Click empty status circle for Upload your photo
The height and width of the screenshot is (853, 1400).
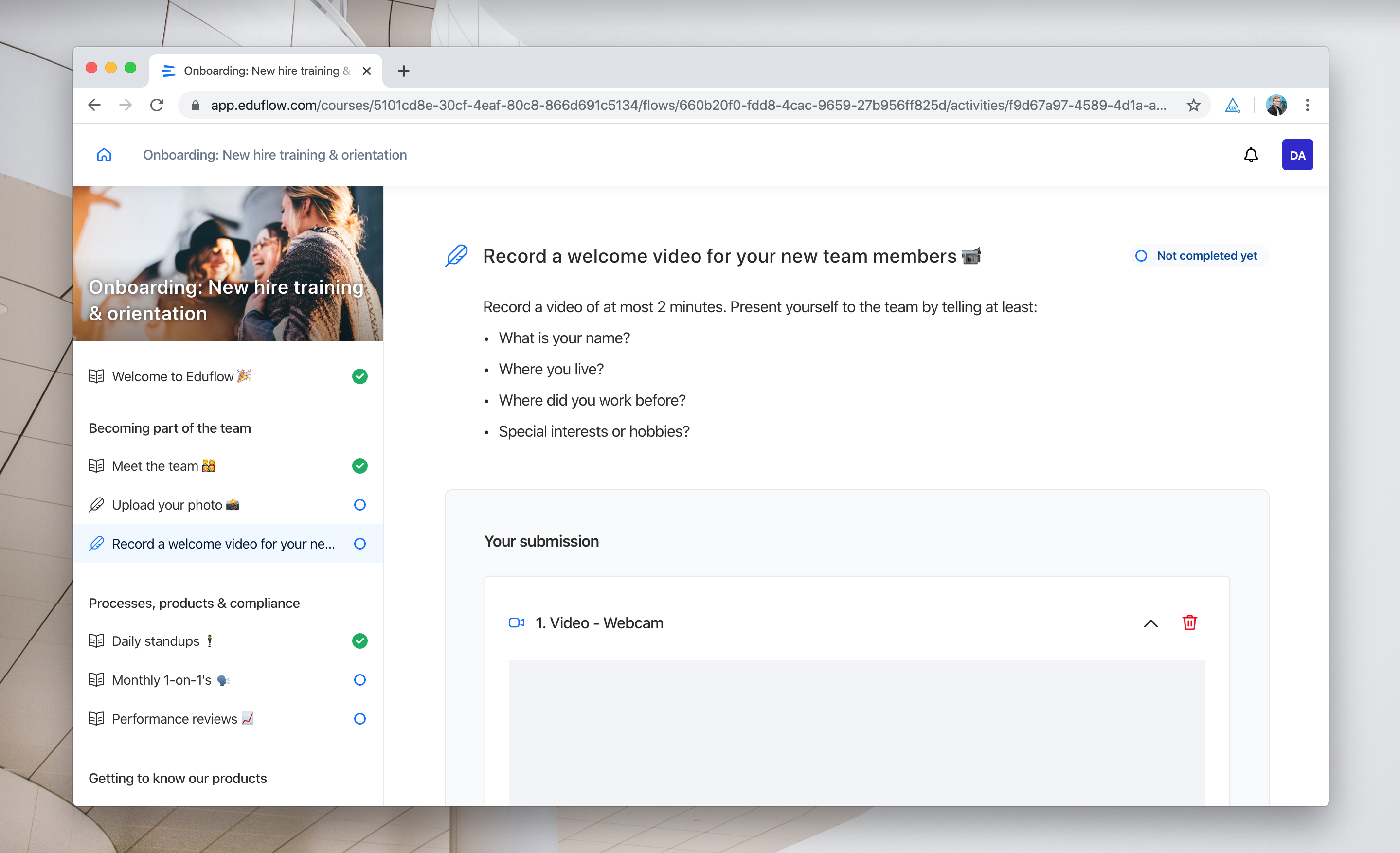click(x=359, y=505)
